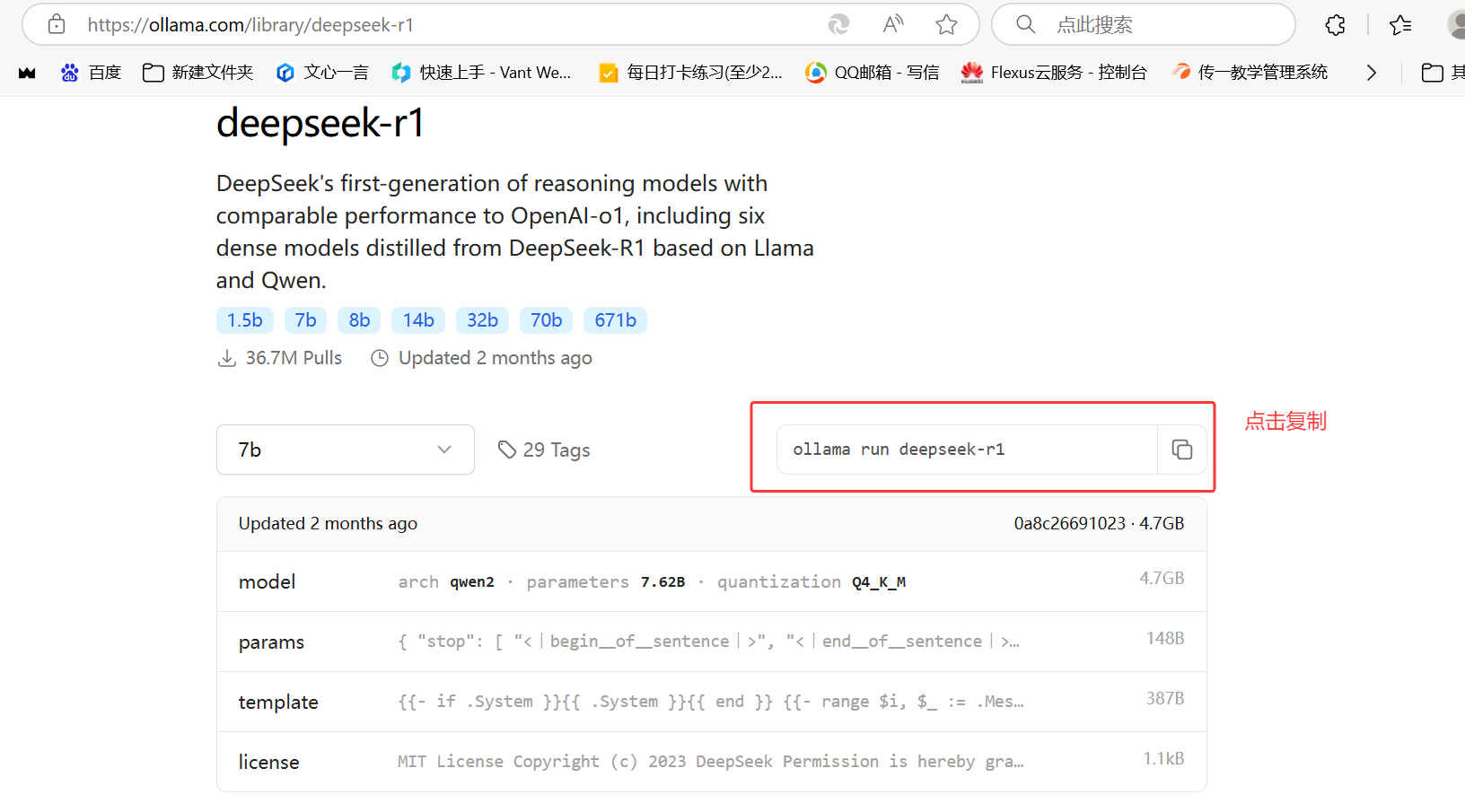The width and height of the screenshot is (1465, 812).
Task: Open the 百度 bookmark
Action: point(91,73)
